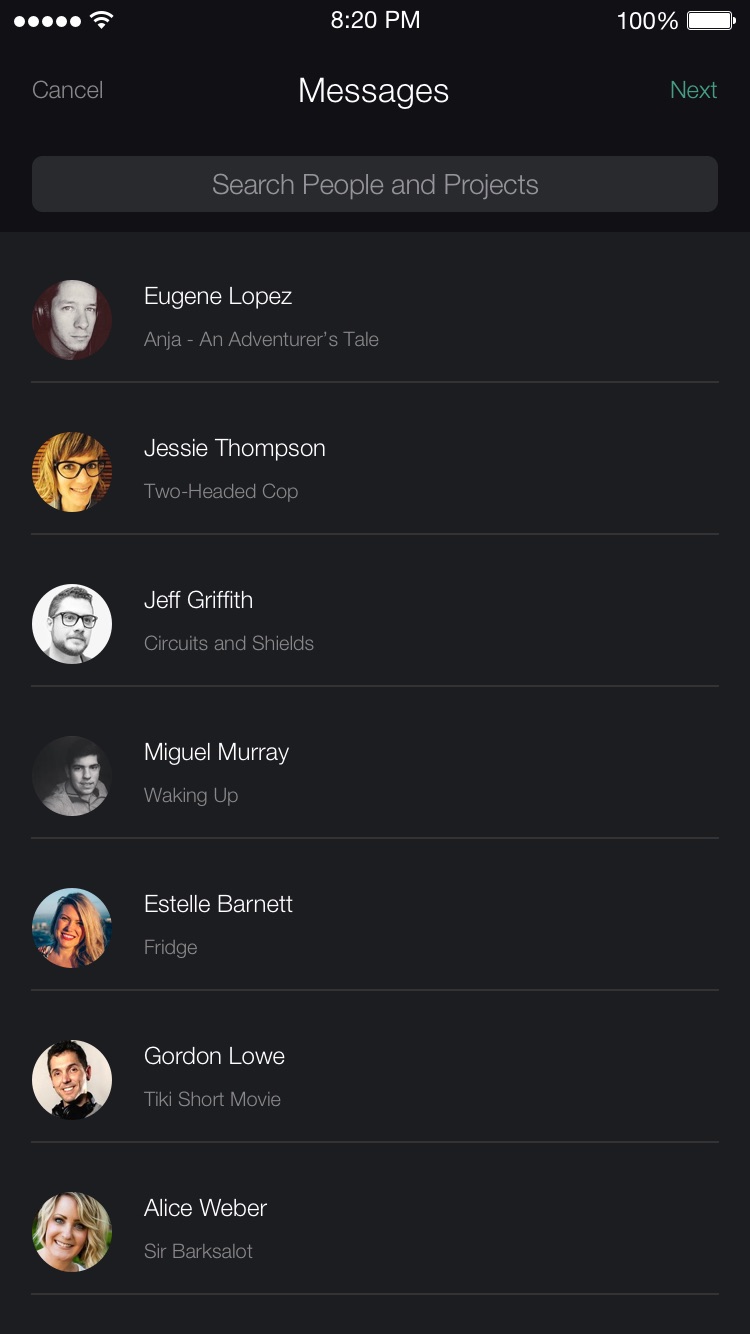Focus the Search People and Projects field
This screenshot has height=1334, width=750.
[x=375, y=184]
